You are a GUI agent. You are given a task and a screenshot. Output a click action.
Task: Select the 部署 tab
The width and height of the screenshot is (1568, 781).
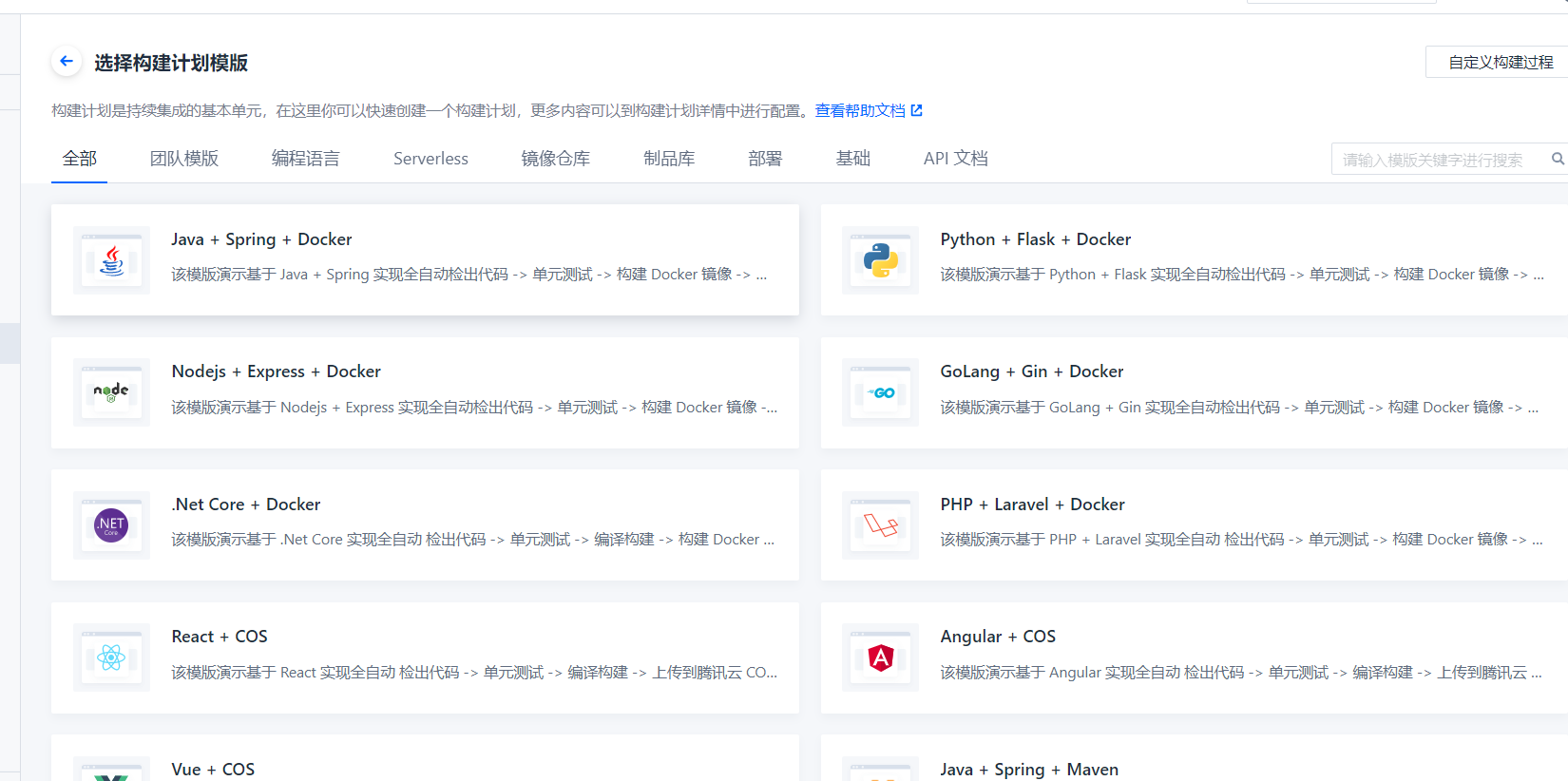coord(765,159)
